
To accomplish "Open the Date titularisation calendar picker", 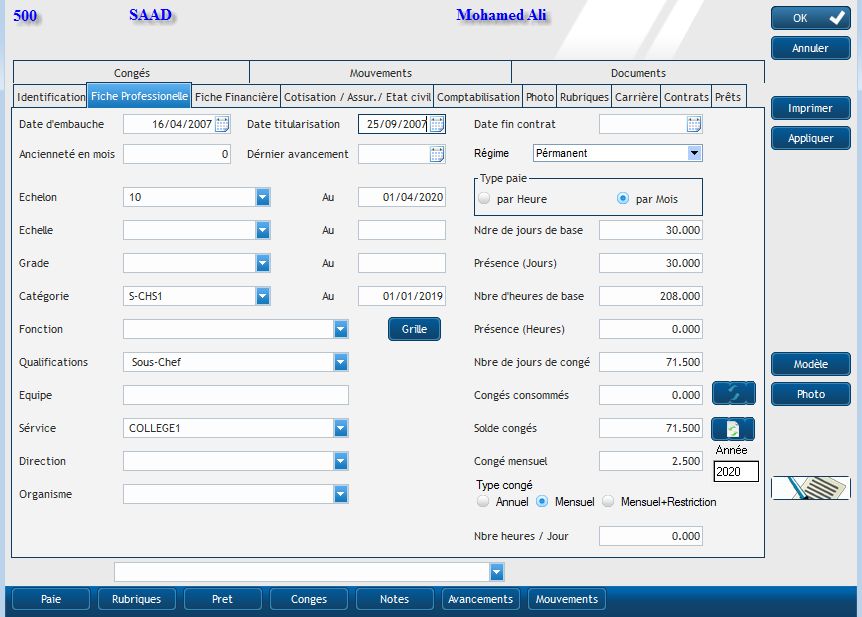I will click(437, 124).
